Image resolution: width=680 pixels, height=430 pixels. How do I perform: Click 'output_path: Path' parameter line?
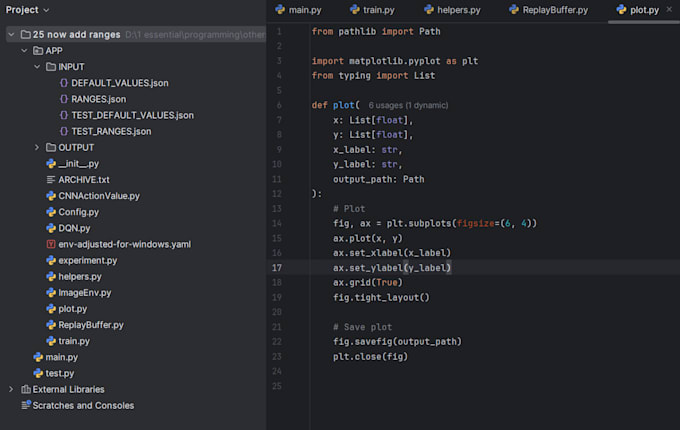pyautogui.click(x=379, y=179)
